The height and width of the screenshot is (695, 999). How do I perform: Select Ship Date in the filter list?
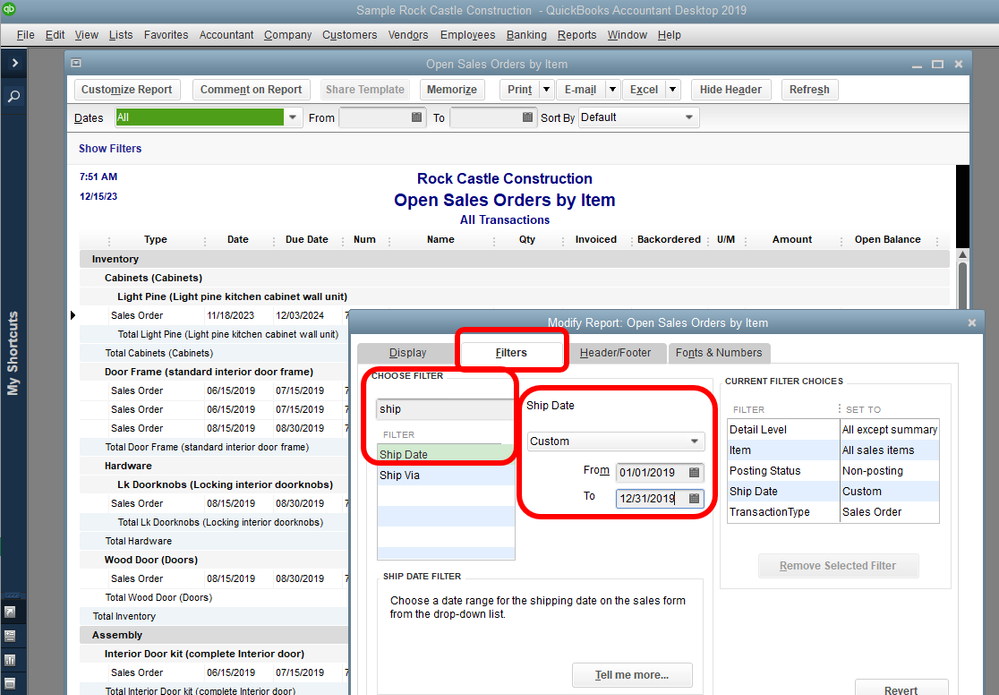click(x=445, y=454)
